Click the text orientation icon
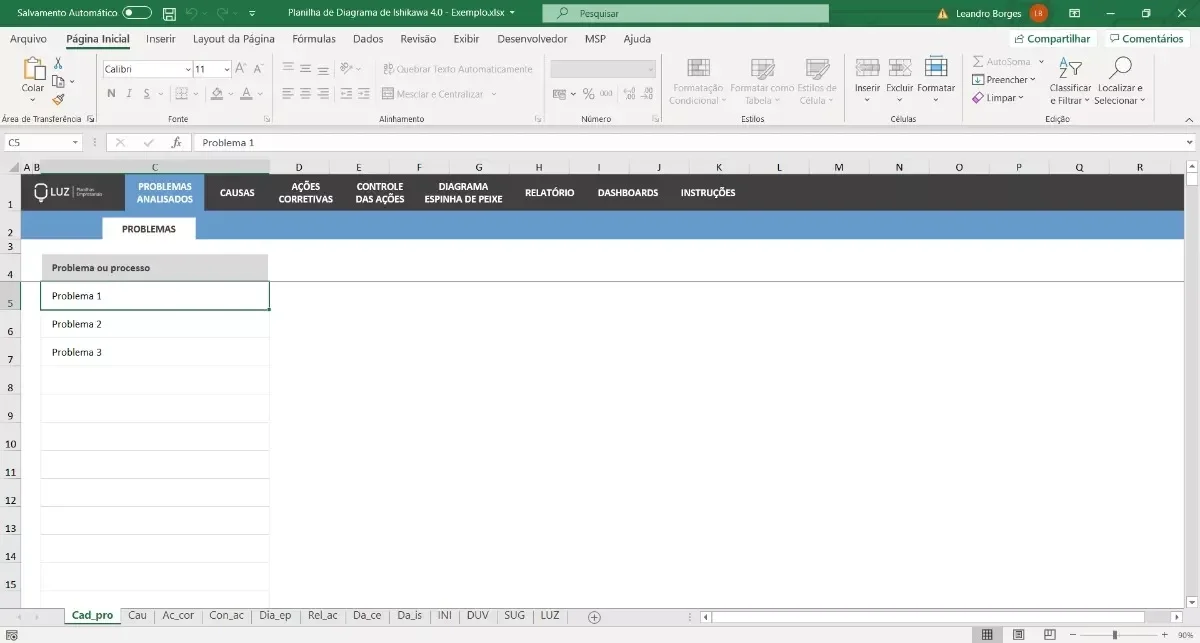 point(347,69)
